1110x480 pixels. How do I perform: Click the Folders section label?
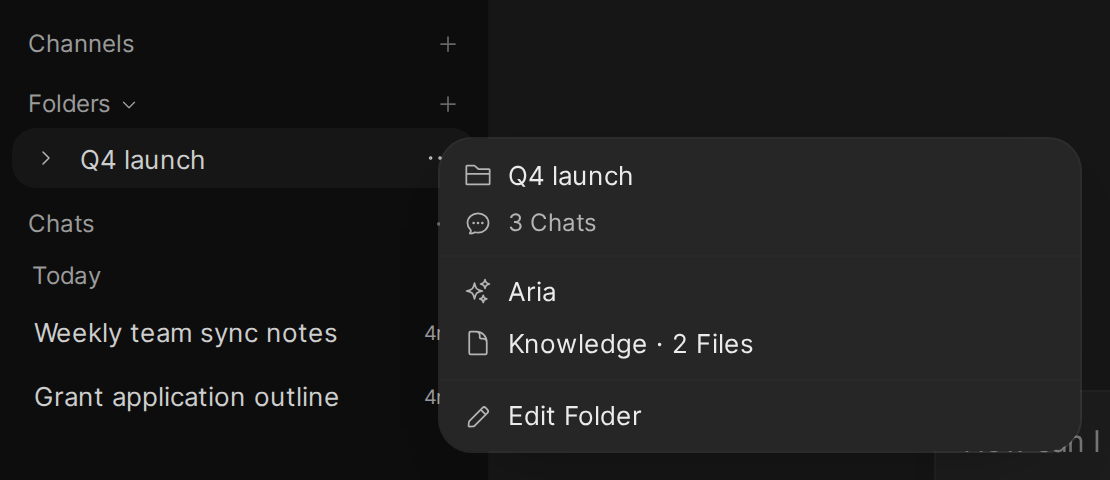pyautogui.click(x=69, y=104)
